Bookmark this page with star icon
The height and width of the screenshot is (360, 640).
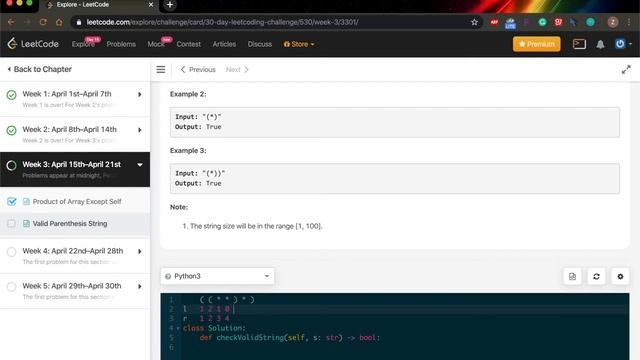click(x=474, y=22)
